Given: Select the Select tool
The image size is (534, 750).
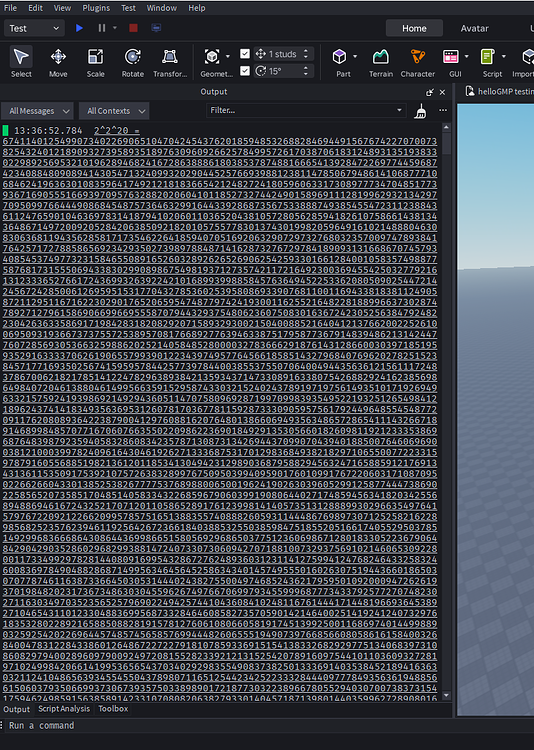Looking at the screenshot, I should pos(21,62).
